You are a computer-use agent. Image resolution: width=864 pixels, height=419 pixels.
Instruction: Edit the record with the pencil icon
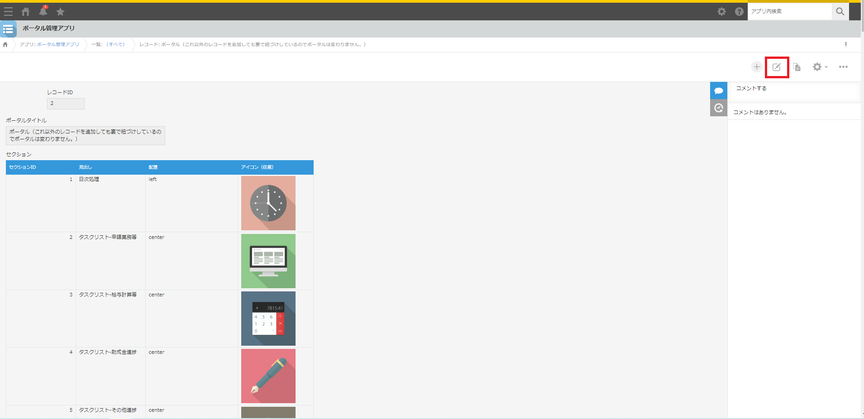tap(777, 67)
